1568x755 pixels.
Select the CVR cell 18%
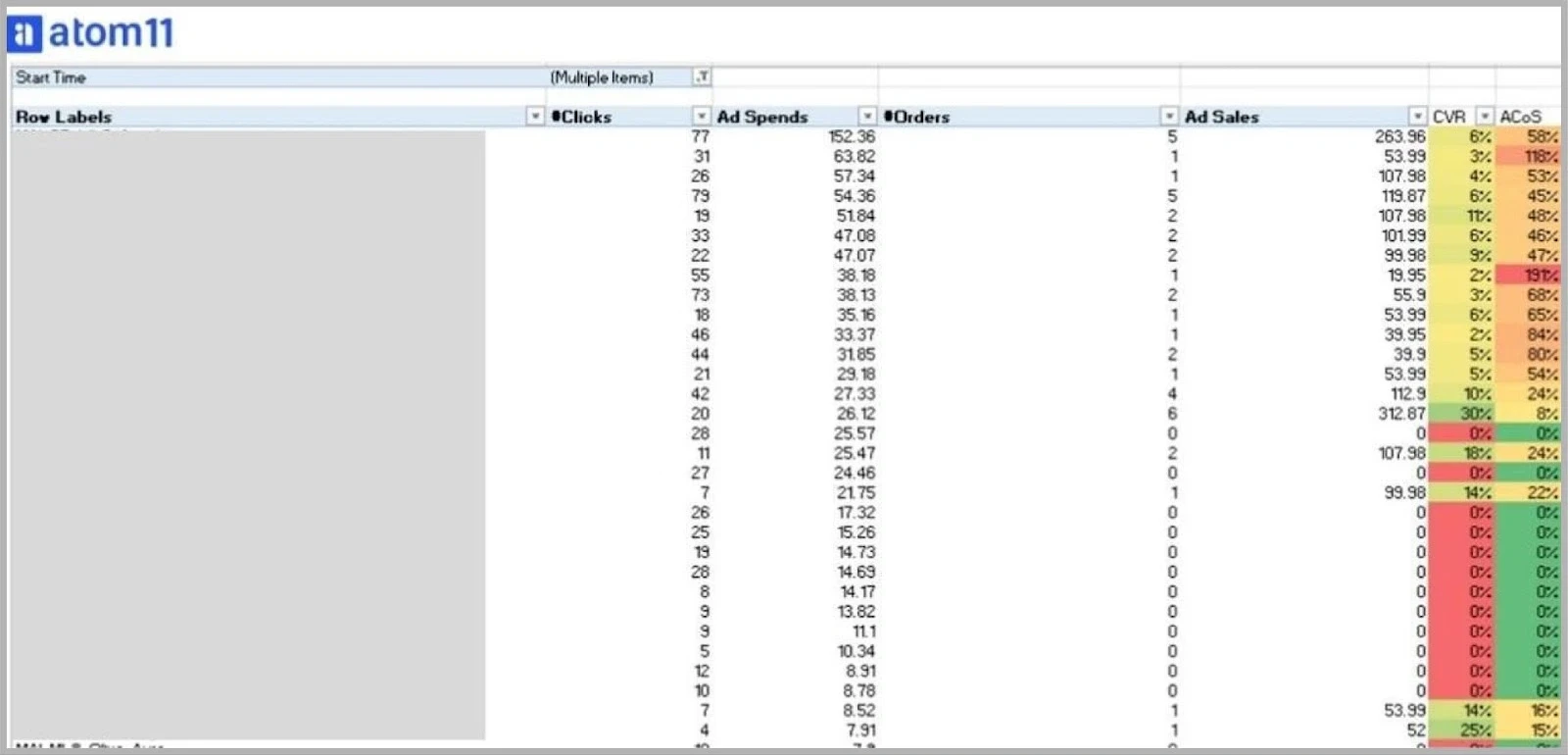click(x=1462, y=453)
